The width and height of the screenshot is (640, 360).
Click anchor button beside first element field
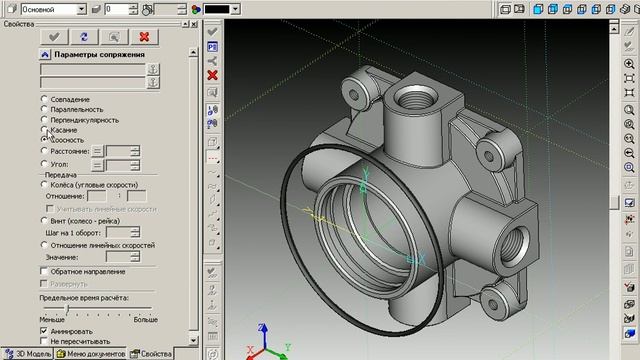pyautogui.click(x=153, y=69)
